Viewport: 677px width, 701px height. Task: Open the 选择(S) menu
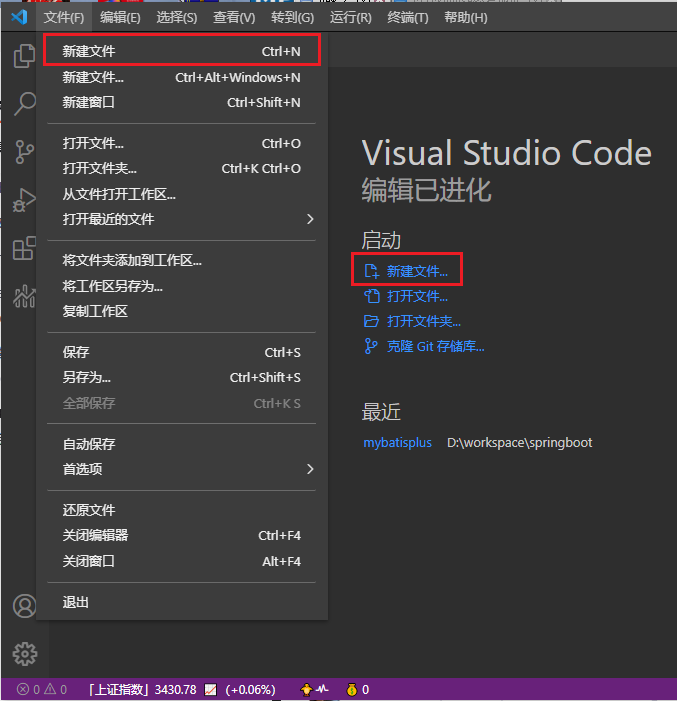point(177,17)
